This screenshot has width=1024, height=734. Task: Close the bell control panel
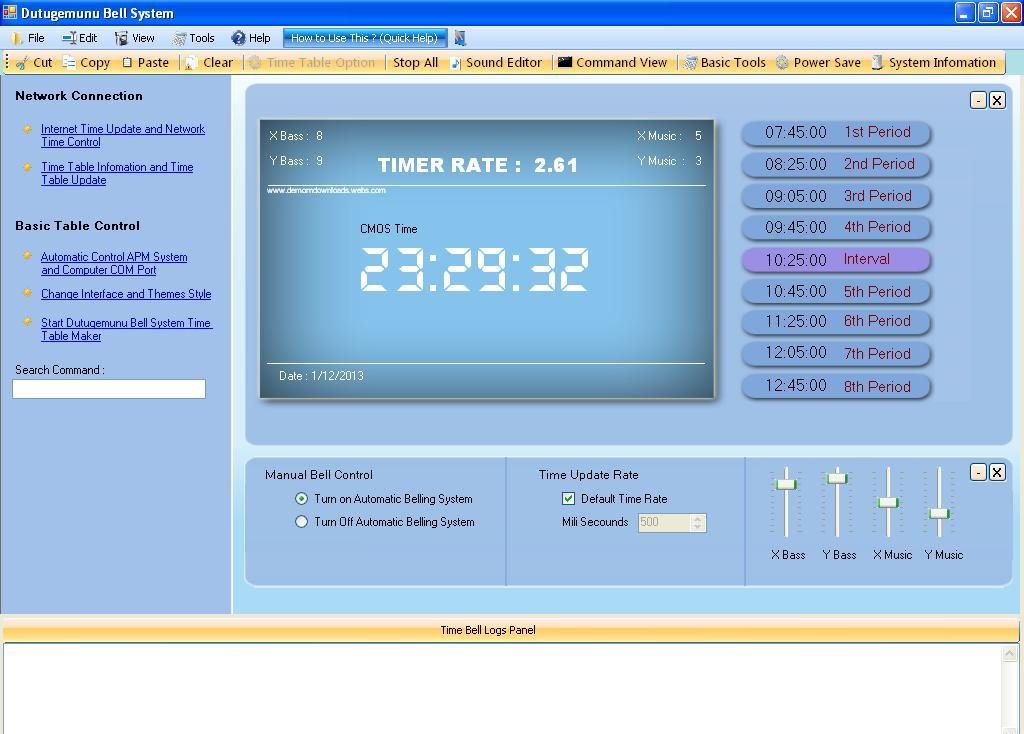click(x=997, y=473)
